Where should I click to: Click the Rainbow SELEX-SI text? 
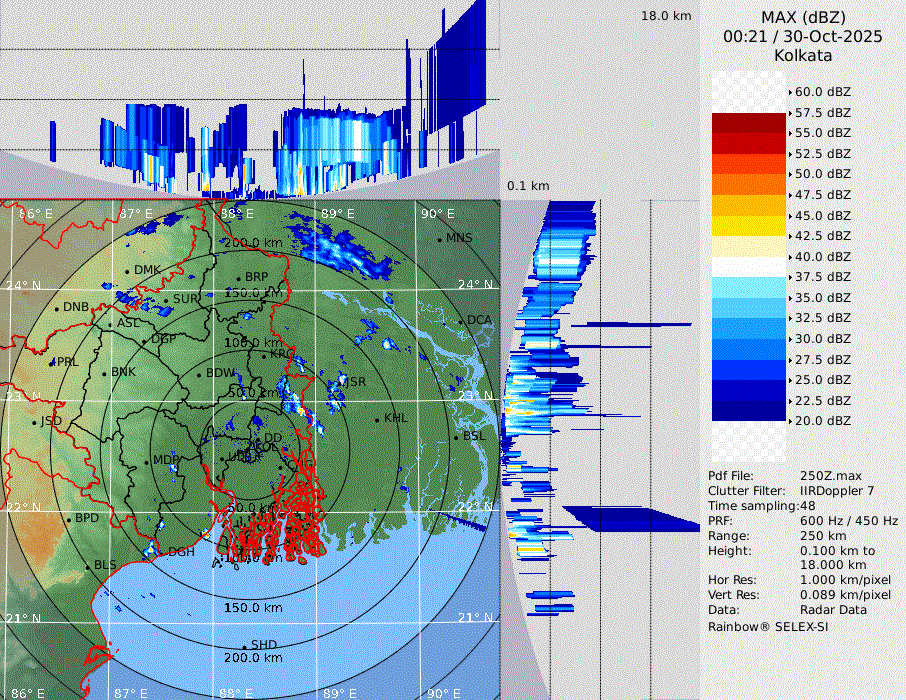(768, 626)
